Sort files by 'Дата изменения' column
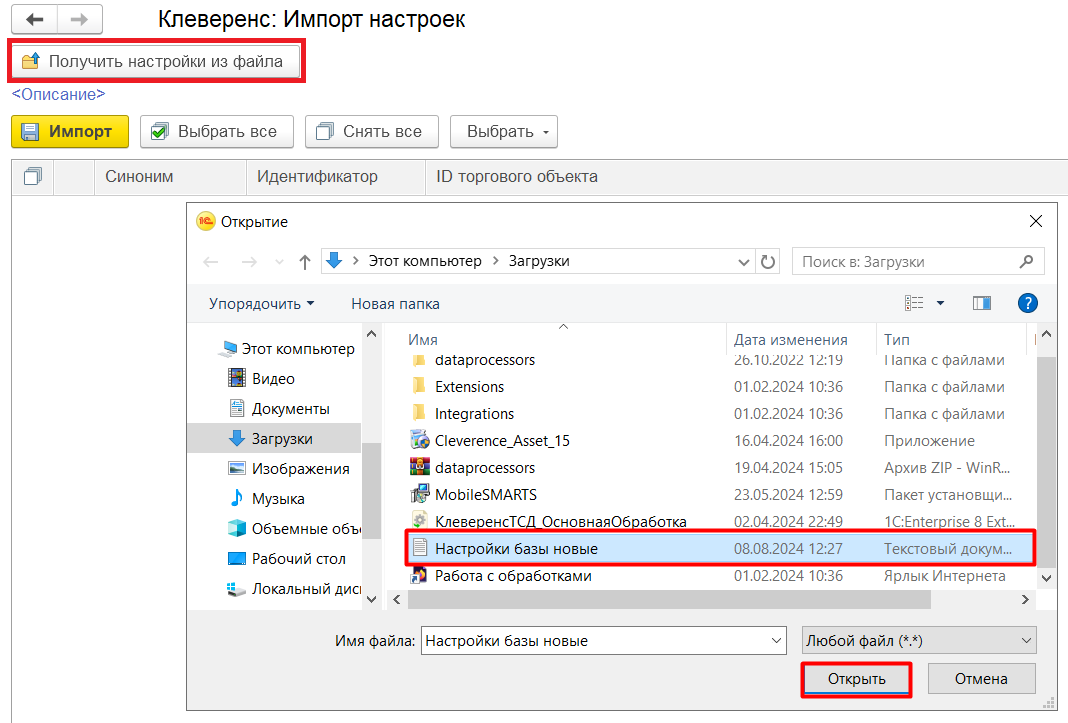 point(790,339)
